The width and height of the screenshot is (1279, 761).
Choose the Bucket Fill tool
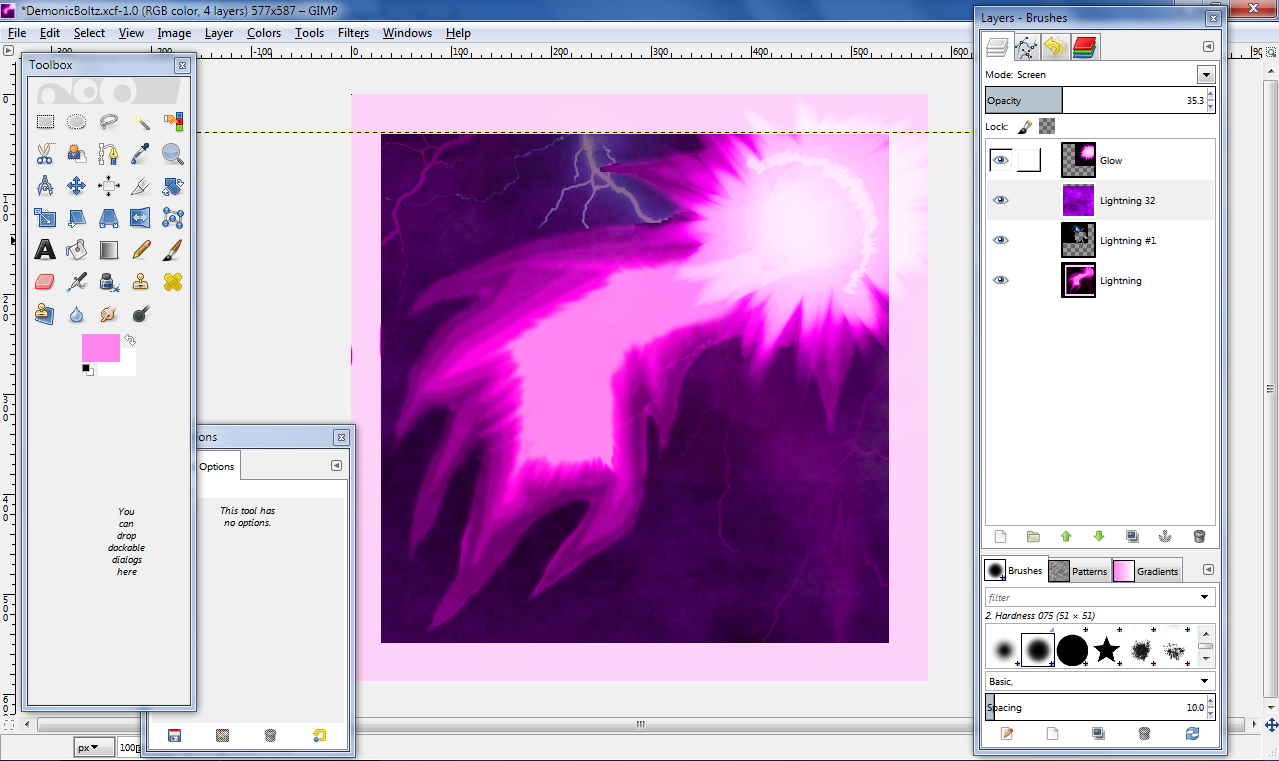tap(76, 250)
